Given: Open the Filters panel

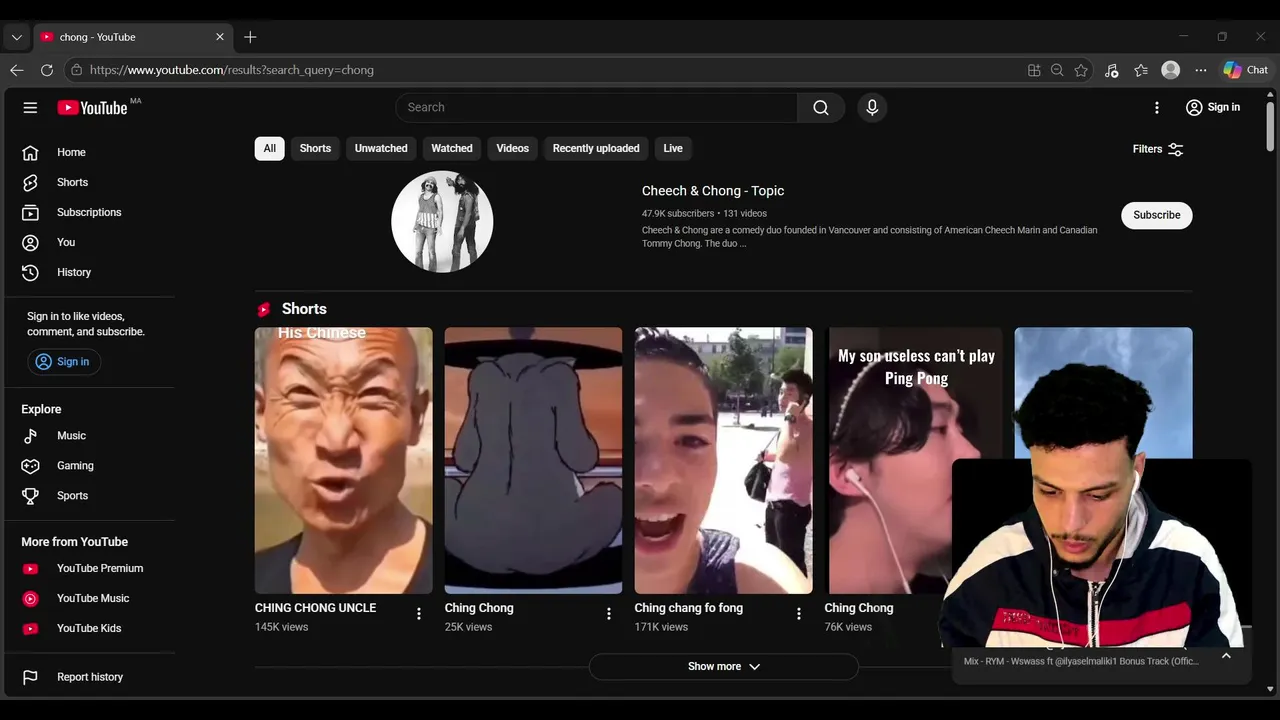Looking at the screenshot, I should 1158,149.
